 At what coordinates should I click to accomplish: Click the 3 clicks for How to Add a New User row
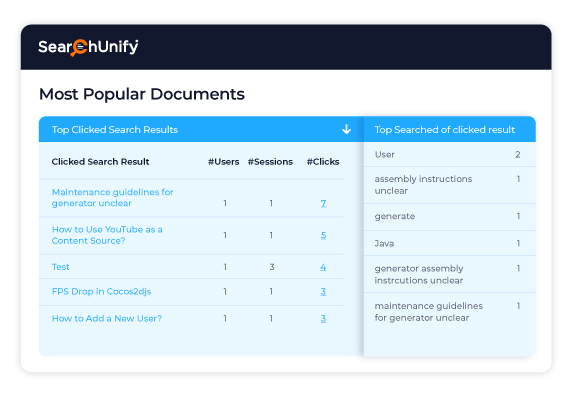tap(323, 319)
